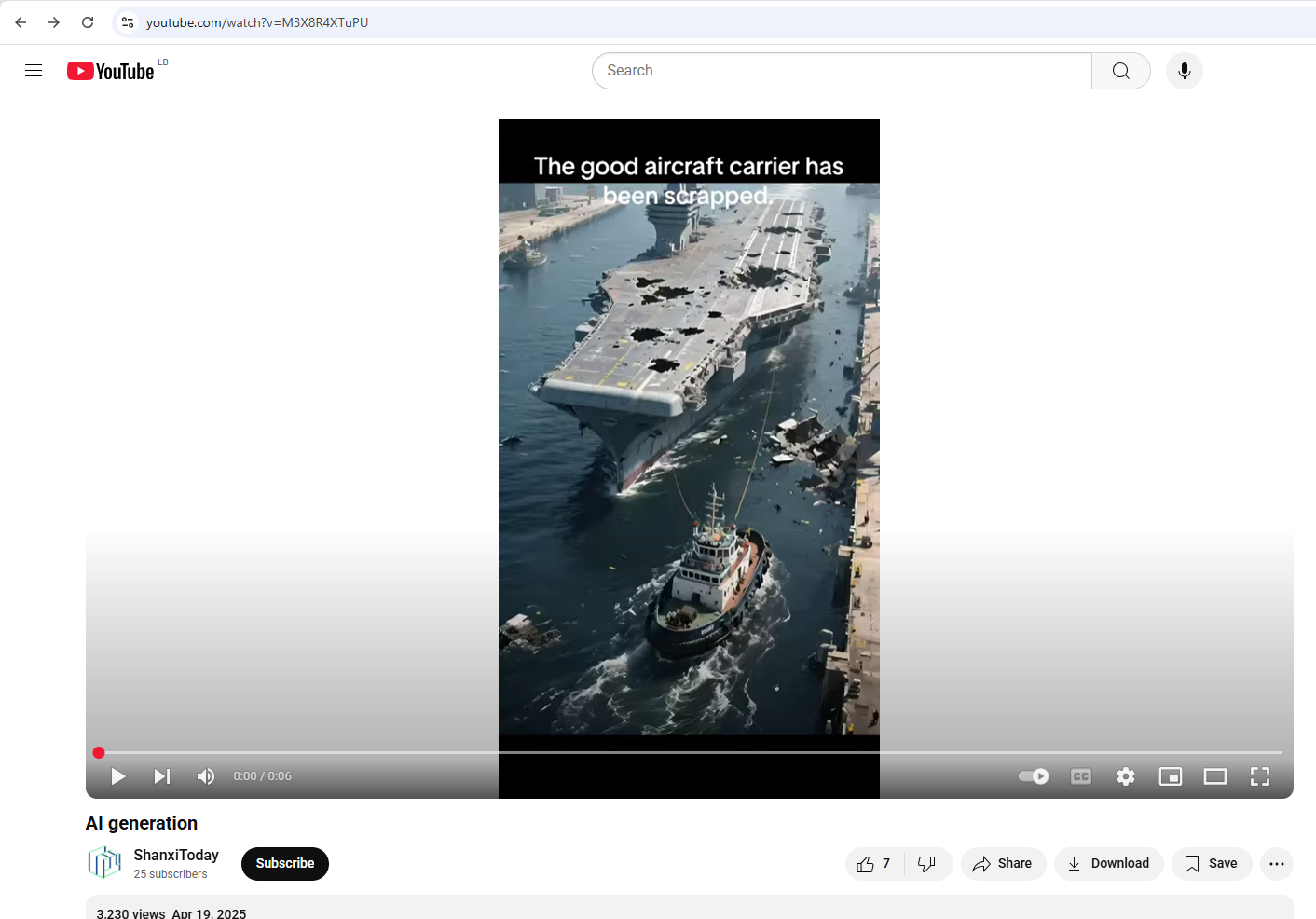Mute the video volume speaker icon
Viewport: 1316px width, 919px height.
point(206,776)
